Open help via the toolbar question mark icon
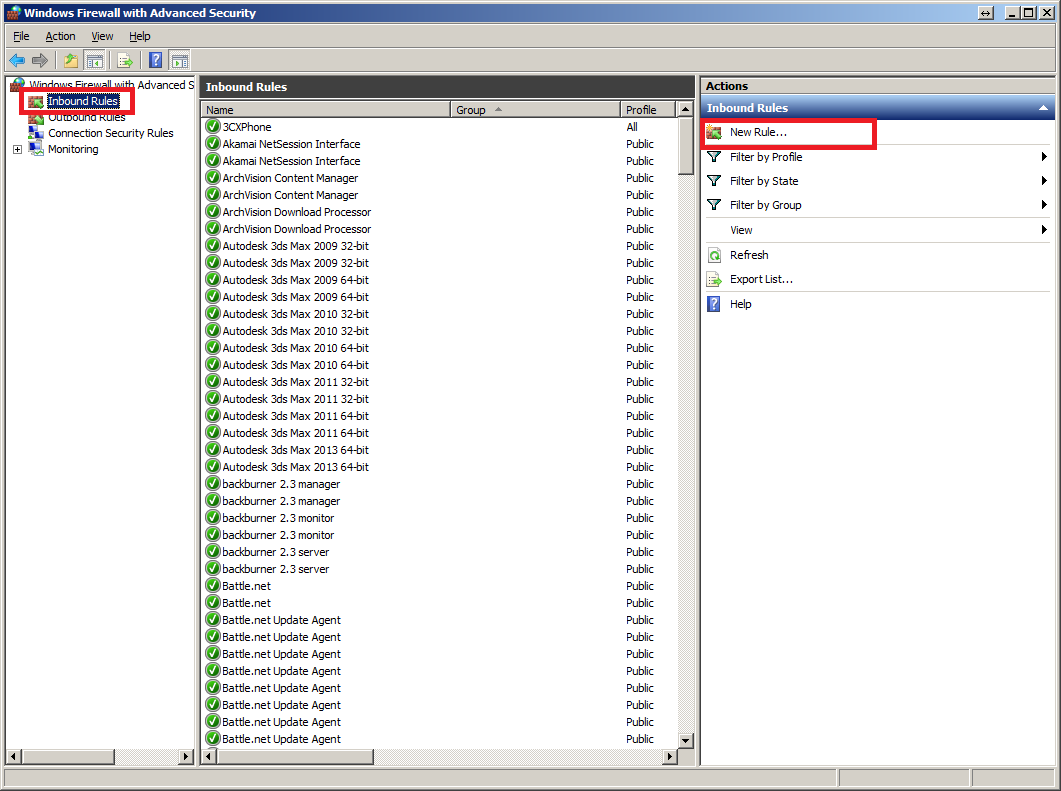Viewport: 1061px width, 791px height. point(156,61)
